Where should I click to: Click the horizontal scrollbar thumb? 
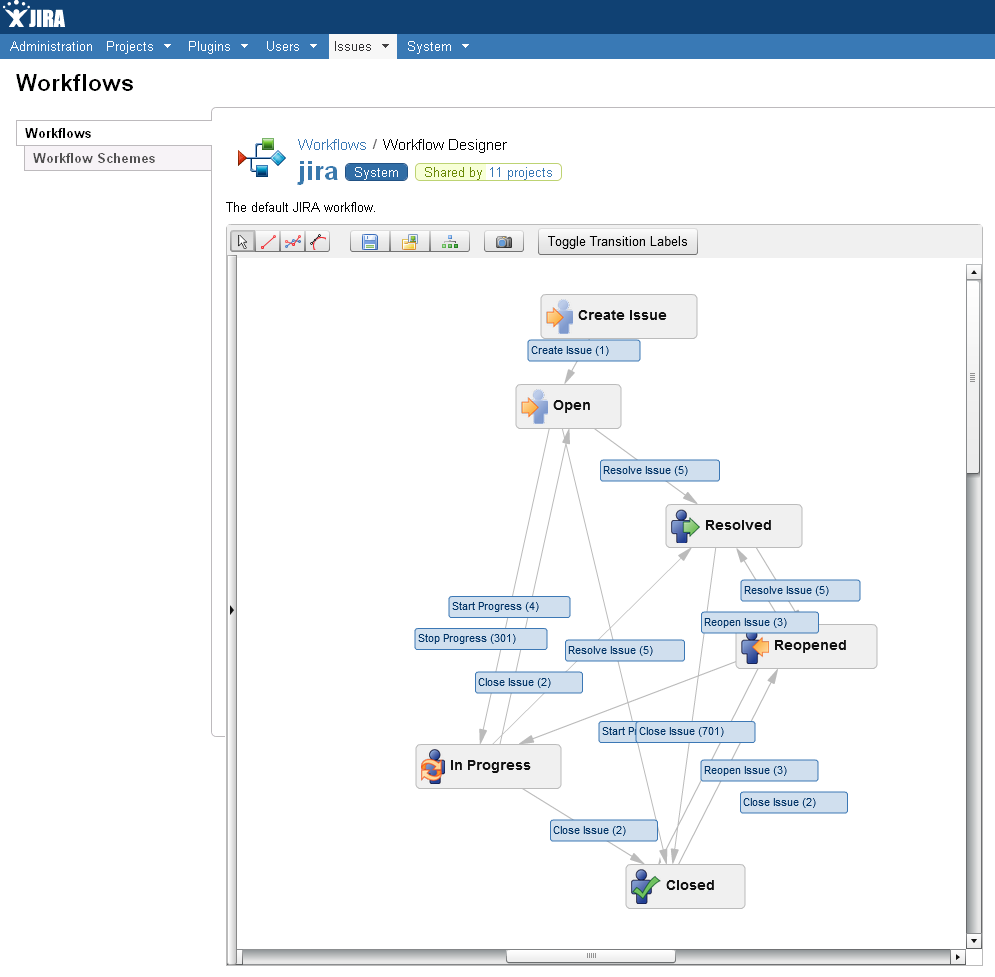click(591, 956)
